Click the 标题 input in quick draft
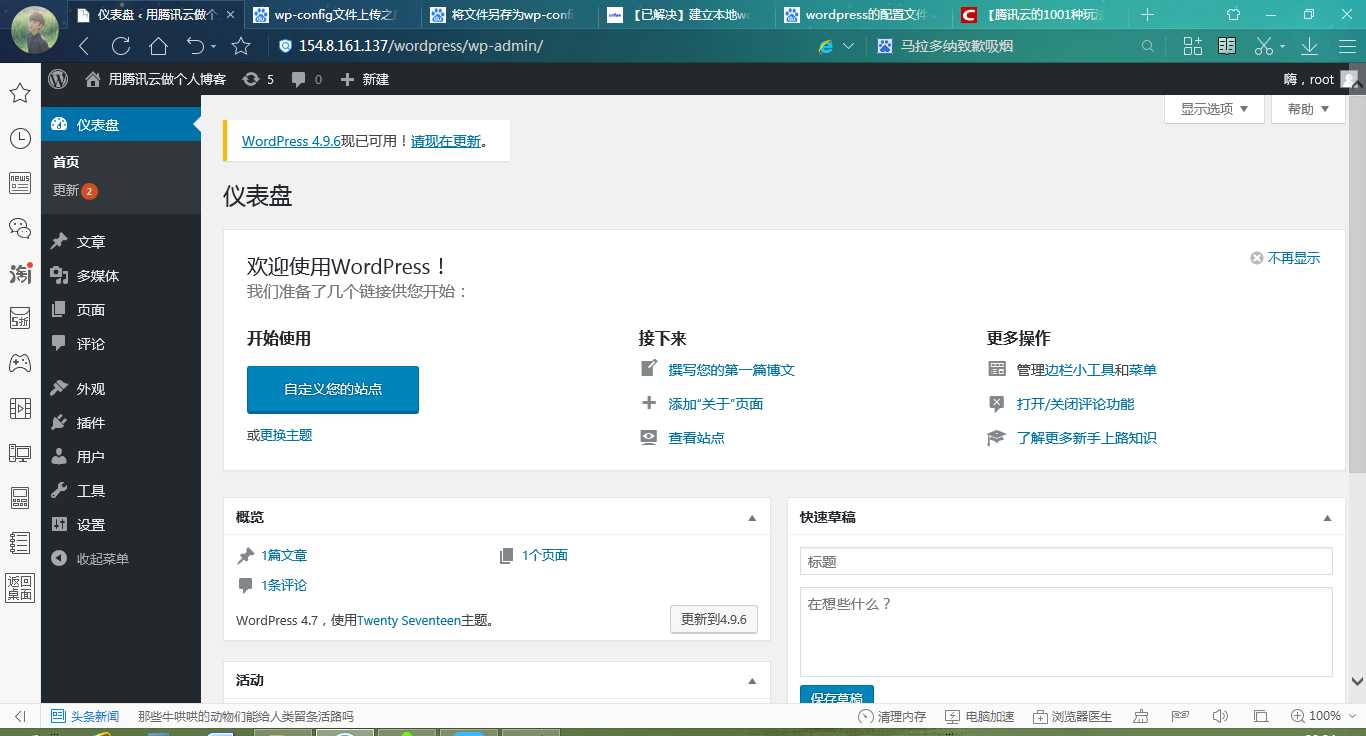Screen dimensions: 1366x736 [1066, 561]
